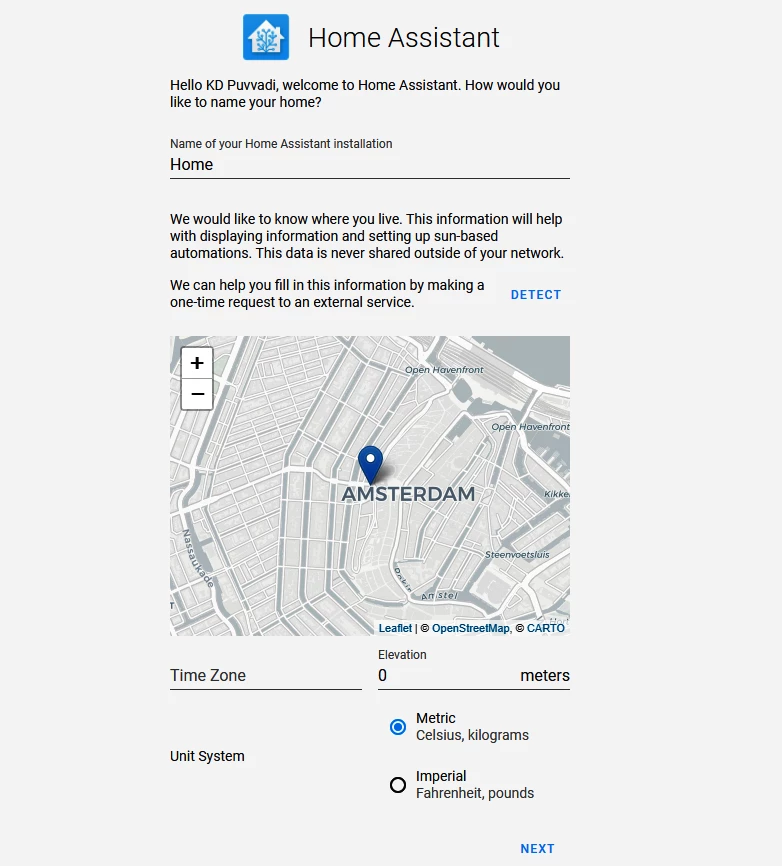The height and width of the screenshot is (866, 782).
Task: Focus the Elevation input field
Action: pos(445,676)
